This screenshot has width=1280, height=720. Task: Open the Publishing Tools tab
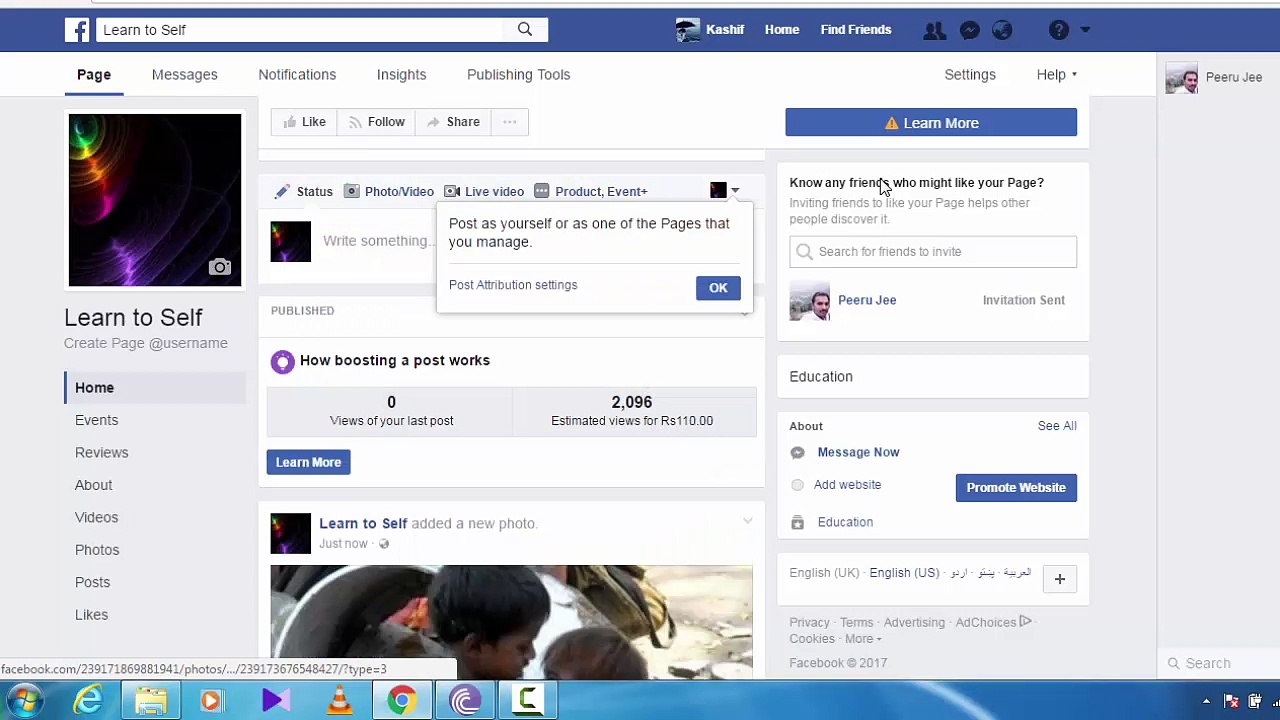coord(518,75)
